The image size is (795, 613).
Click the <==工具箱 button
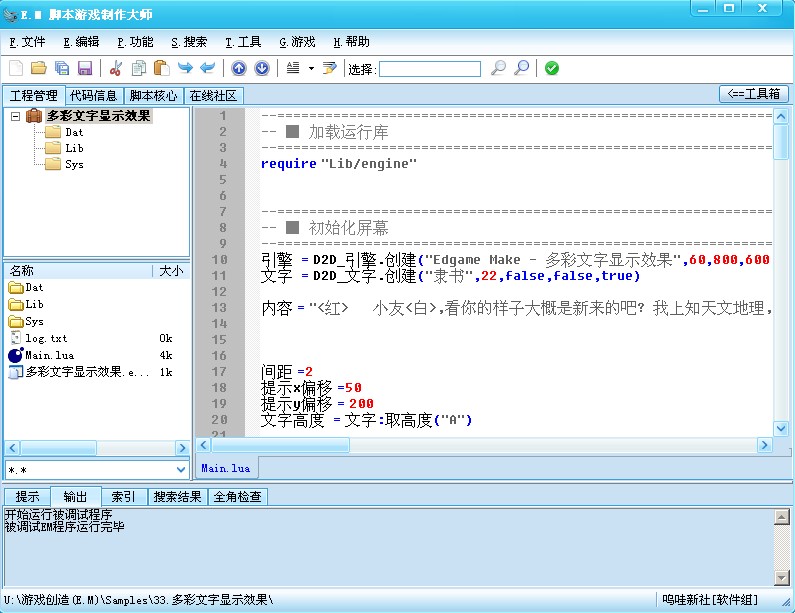(754, 94)
